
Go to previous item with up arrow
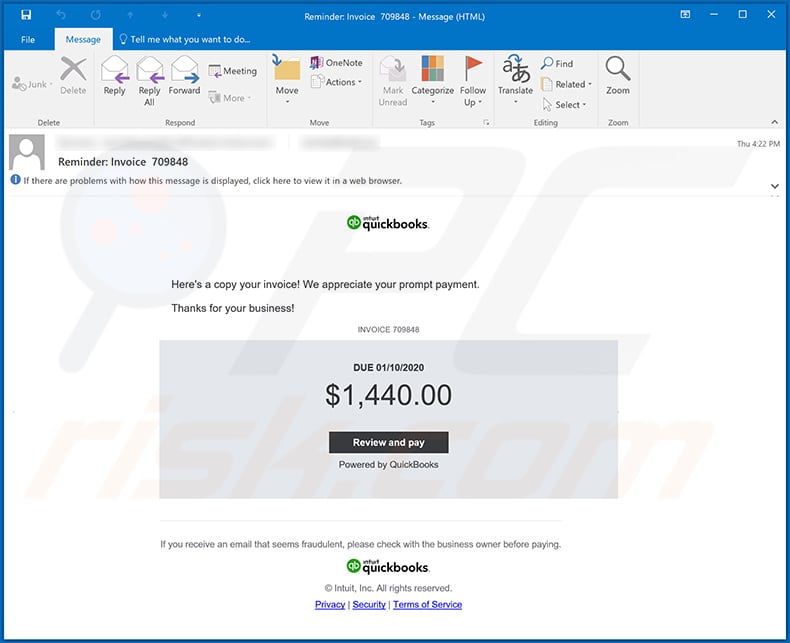pos(130,15)
